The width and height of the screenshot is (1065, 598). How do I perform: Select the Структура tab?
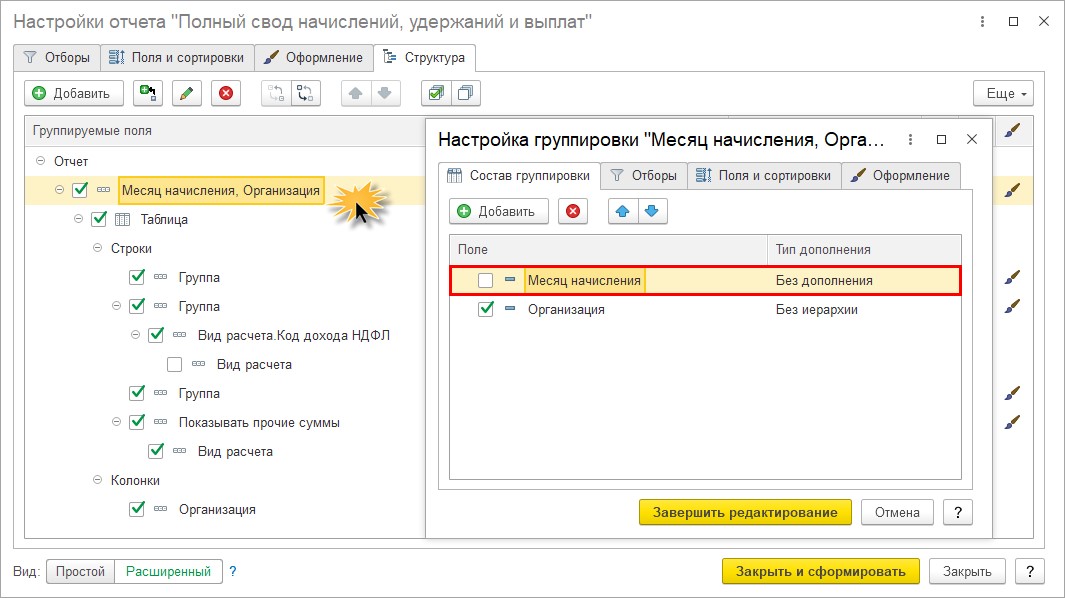coord(425,58)
